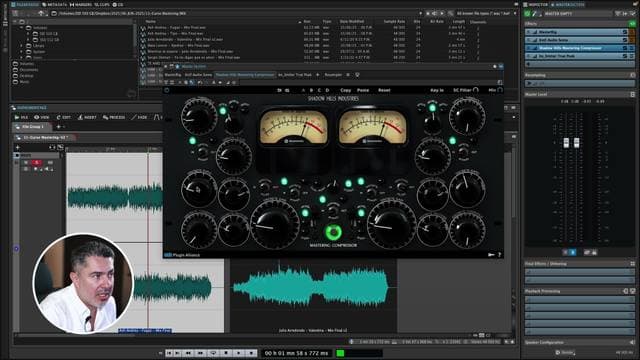The height and width of the screenshot is (360, 640).
Task: Click the add effect plus icon in plugin chain
Action: click(318, 75)
